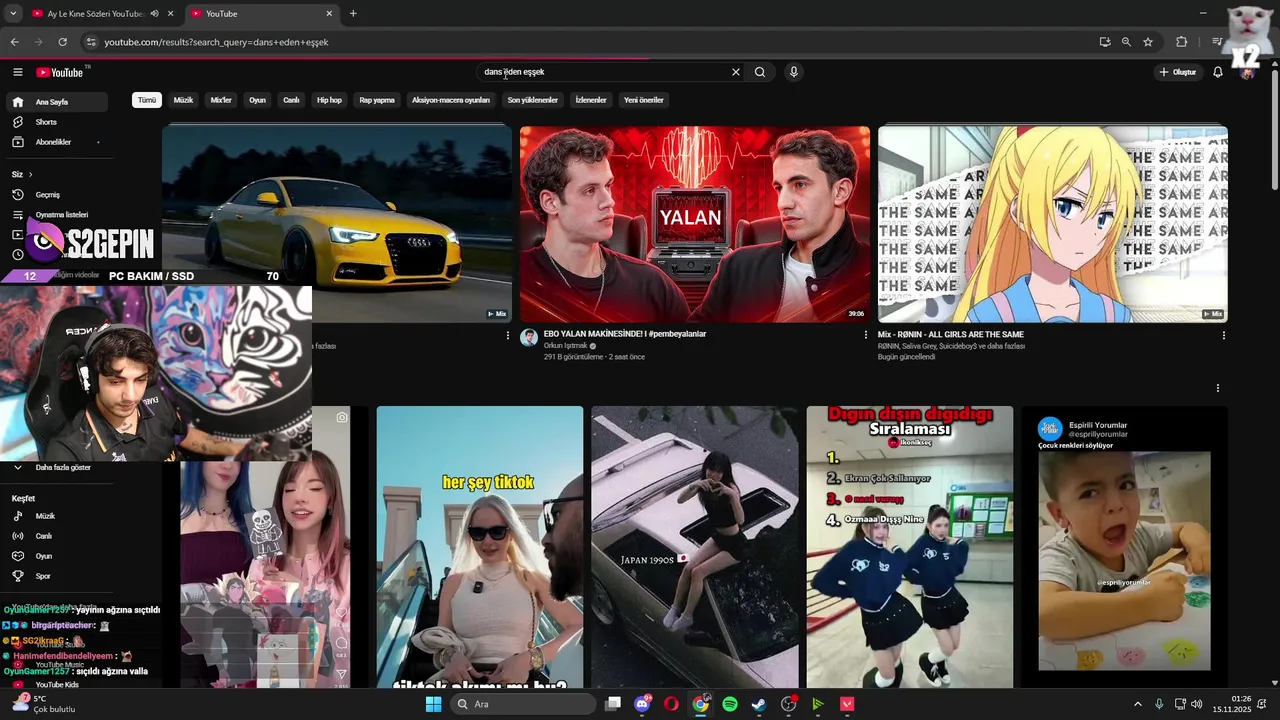Click the address bar URL
Screen dimensions: 1280x720
(x=216, y=42)
